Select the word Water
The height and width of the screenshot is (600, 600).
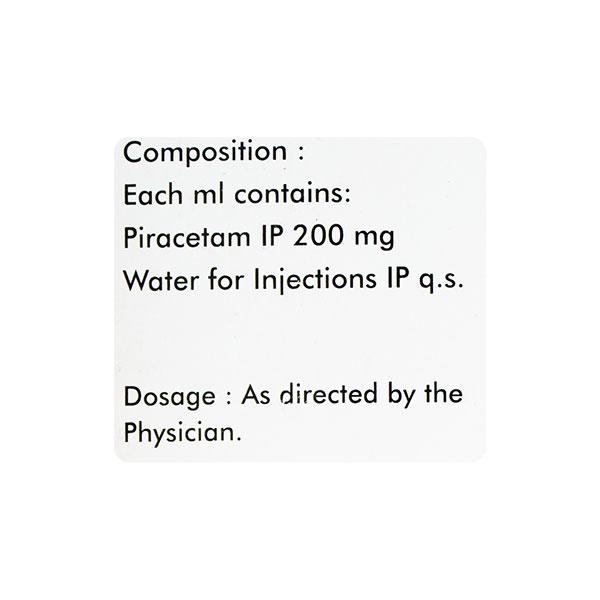[161, 280]
